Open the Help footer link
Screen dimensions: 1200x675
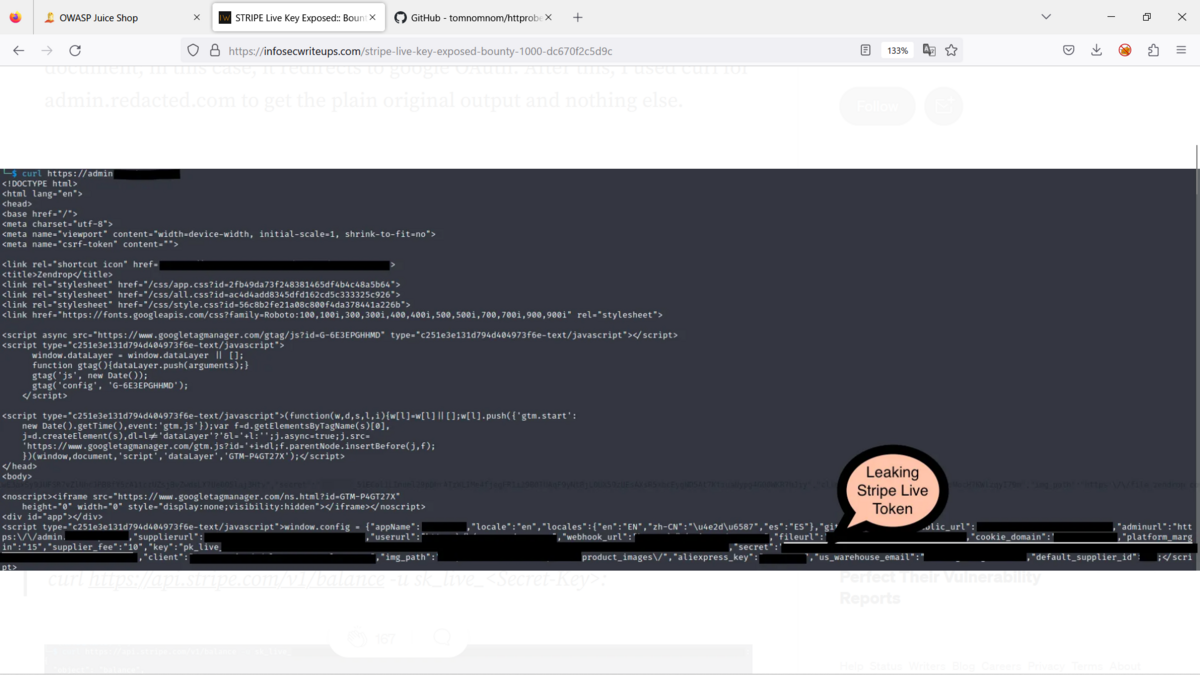[851, 666]
